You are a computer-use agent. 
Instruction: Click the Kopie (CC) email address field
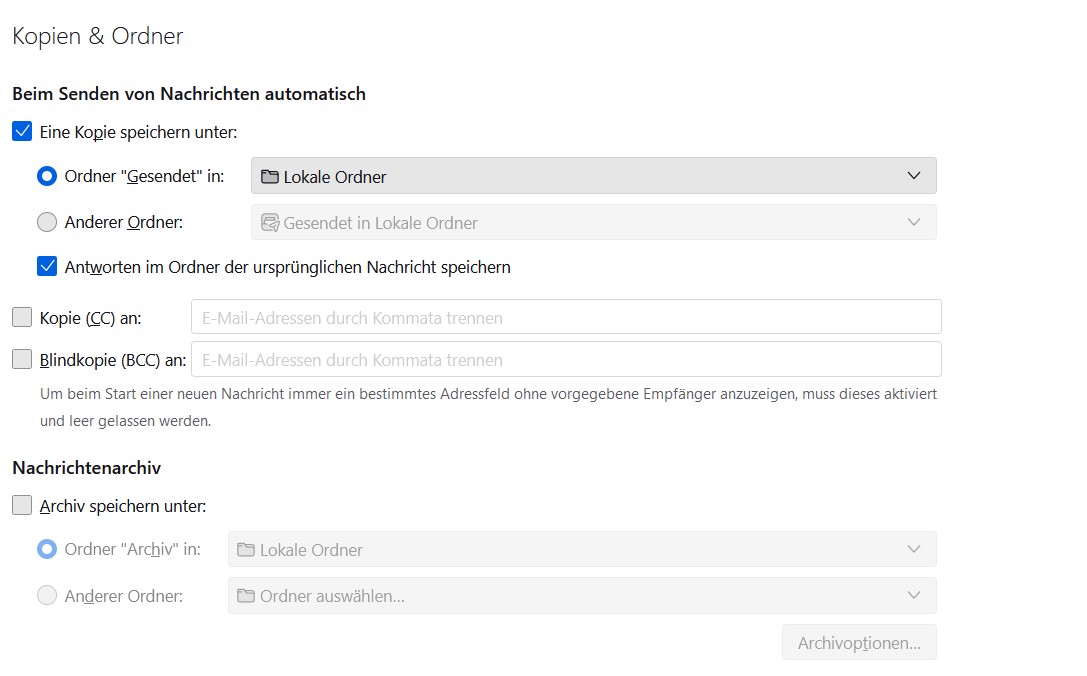[x=566, y=317]
